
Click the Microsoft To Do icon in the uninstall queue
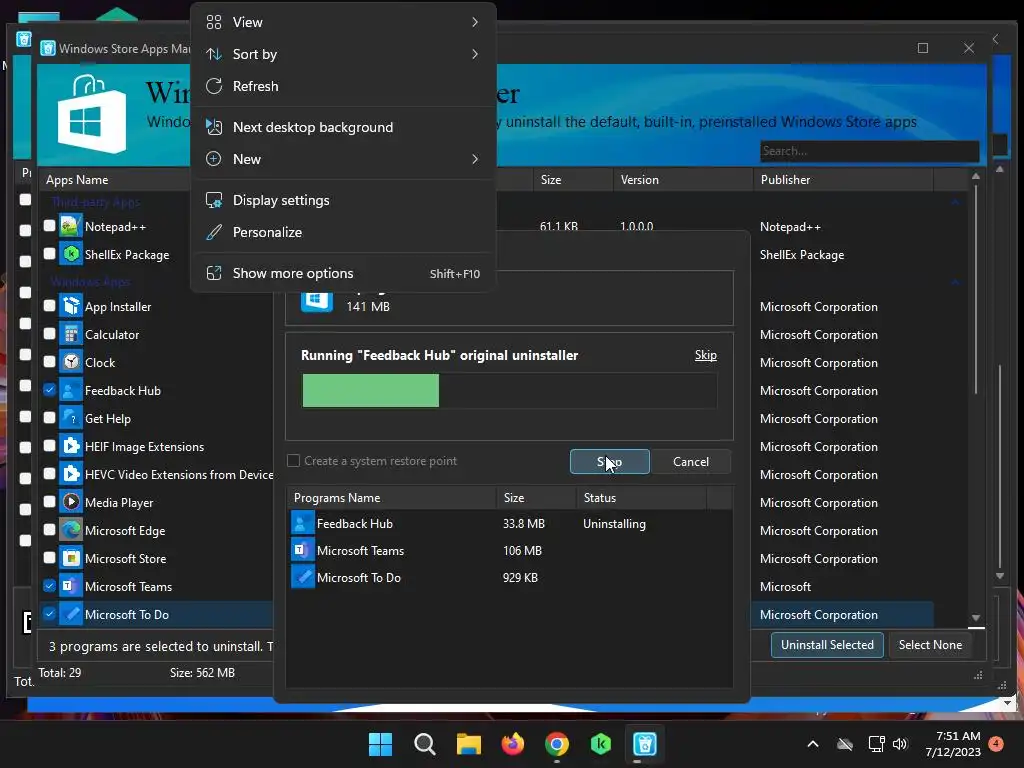point(302,577)
